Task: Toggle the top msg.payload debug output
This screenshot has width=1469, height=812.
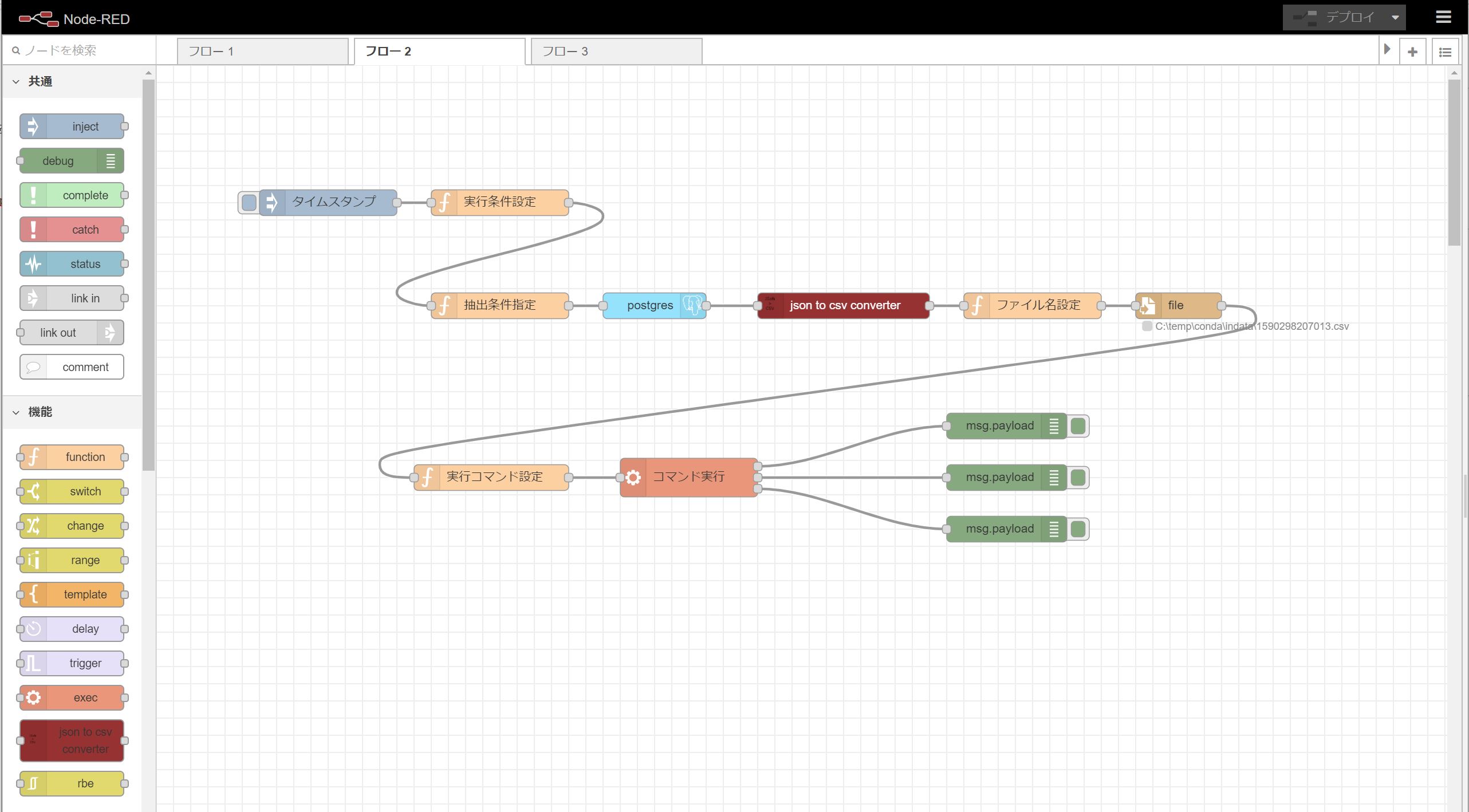Action: (x=1078, y=426)
